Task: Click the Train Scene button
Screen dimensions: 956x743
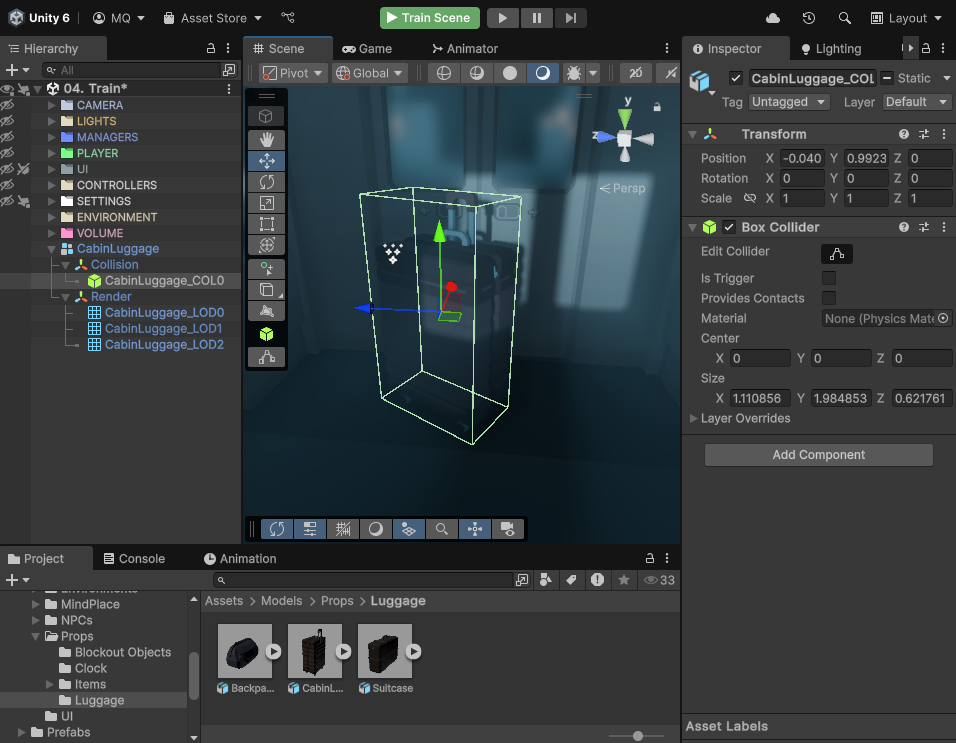Action: point(429,18)
